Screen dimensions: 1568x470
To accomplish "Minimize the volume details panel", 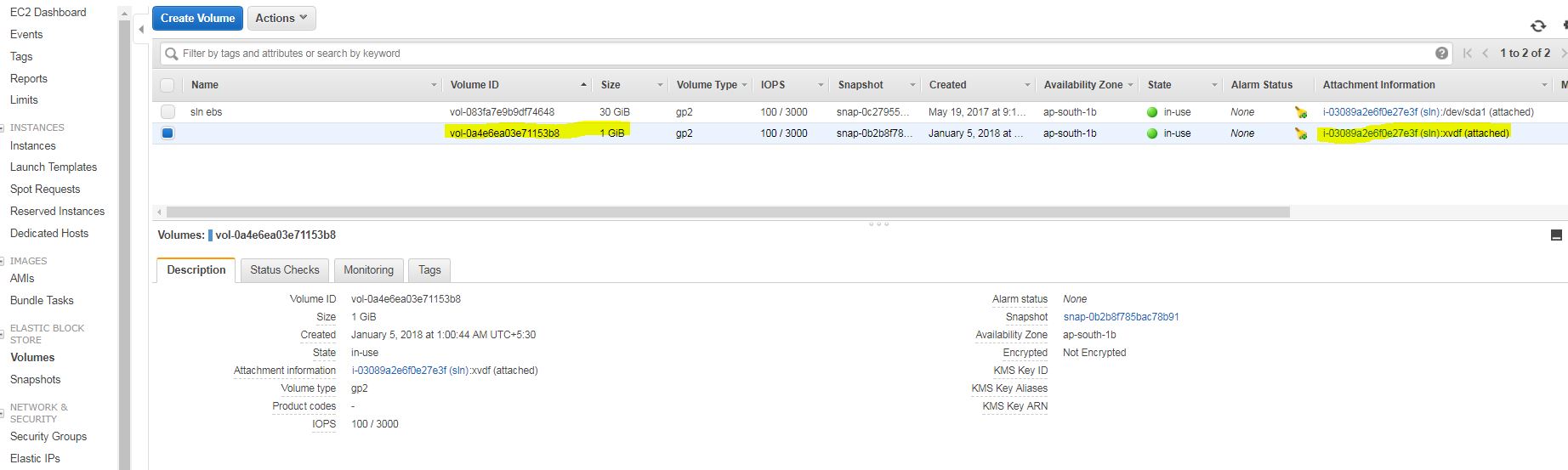I will [1556, 235].
